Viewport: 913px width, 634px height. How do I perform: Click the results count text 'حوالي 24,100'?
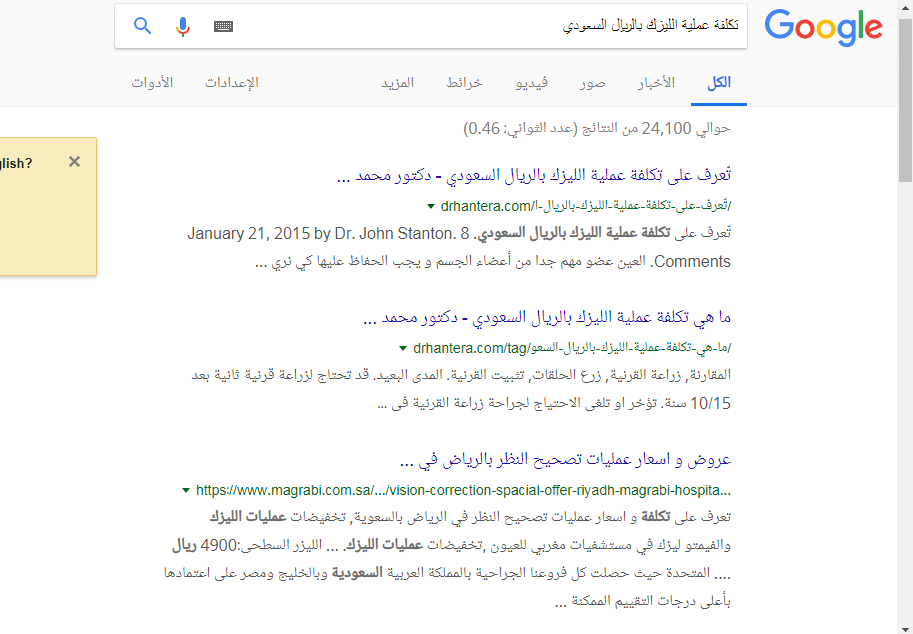[x=686, y=128]
